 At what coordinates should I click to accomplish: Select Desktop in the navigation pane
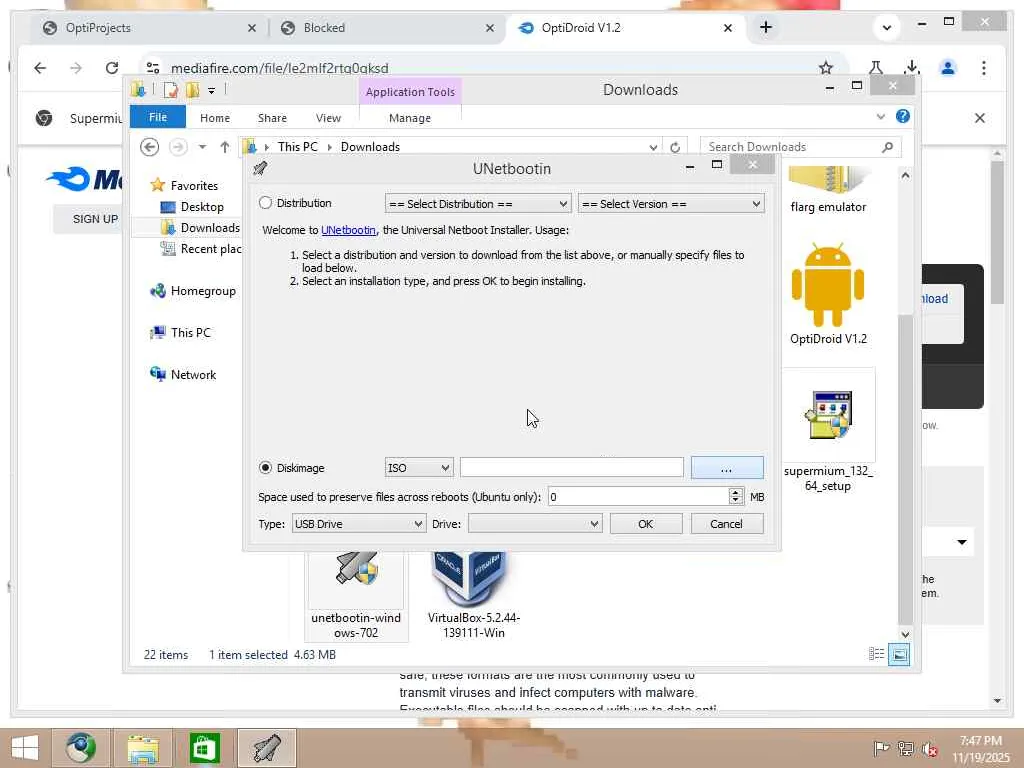[202, 206]
